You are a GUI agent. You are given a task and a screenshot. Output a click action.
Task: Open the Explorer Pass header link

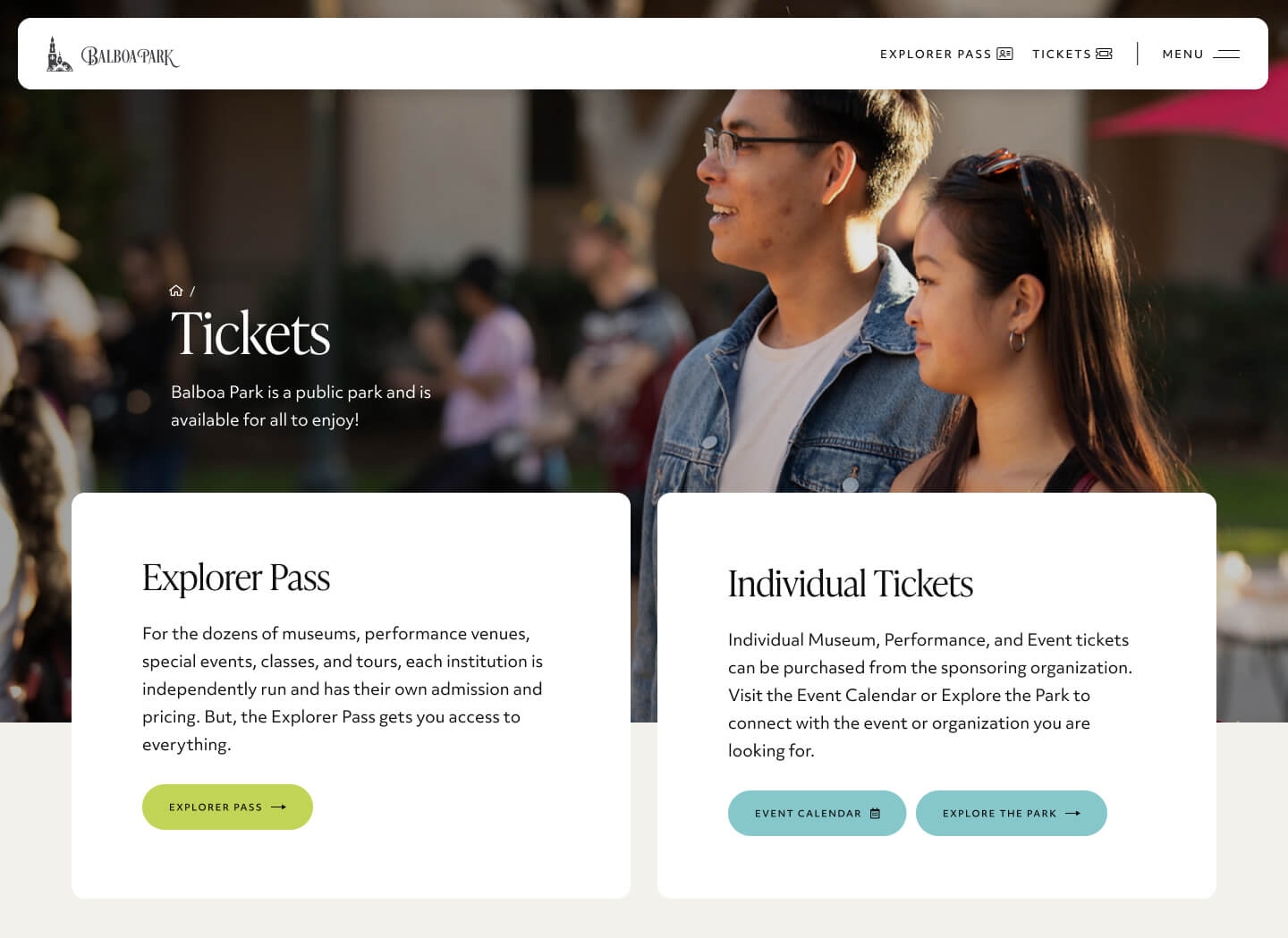point(946,54)
